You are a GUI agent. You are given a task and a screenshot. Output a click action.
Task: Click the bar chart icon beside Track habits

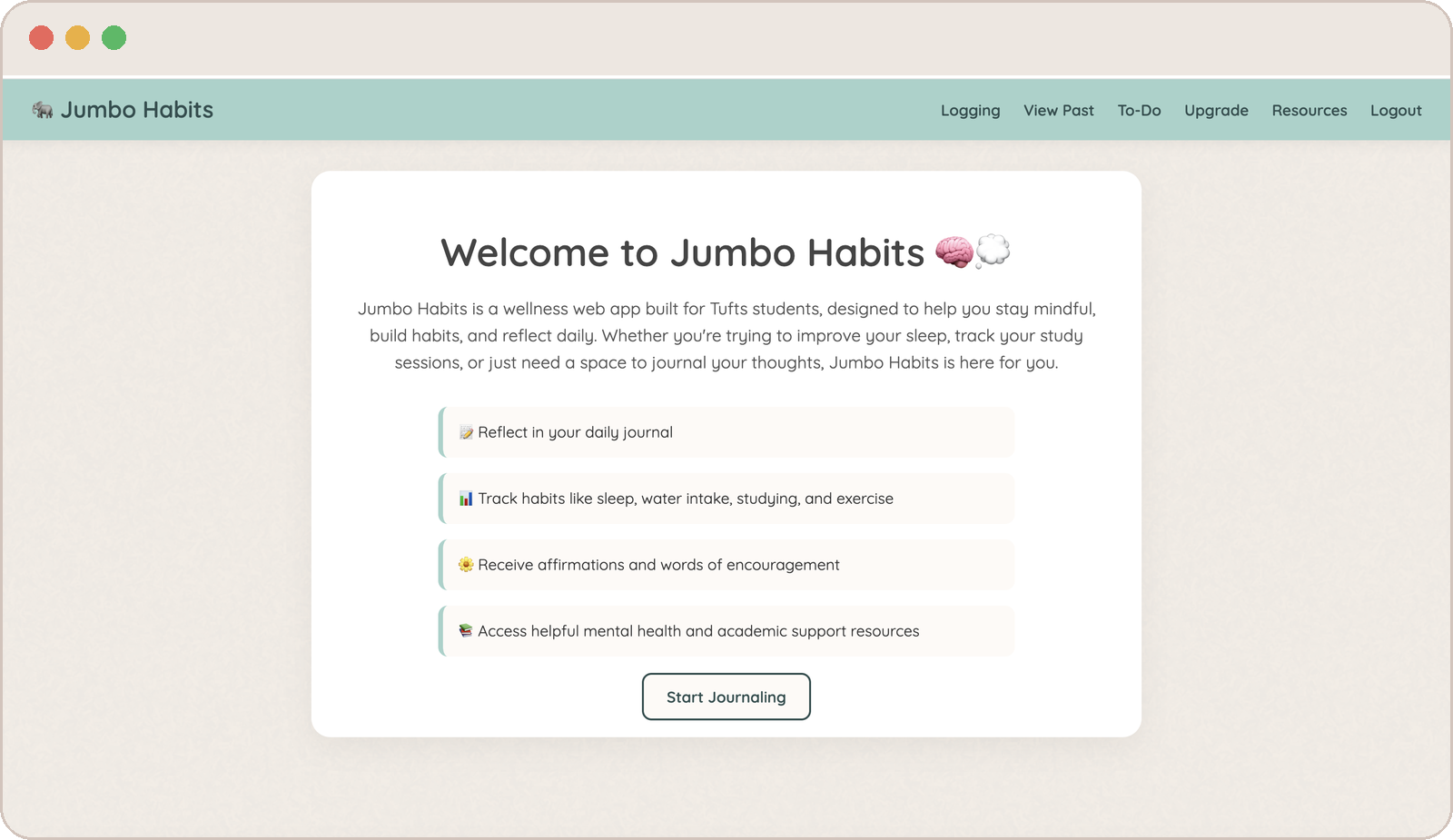coord(466,499)
